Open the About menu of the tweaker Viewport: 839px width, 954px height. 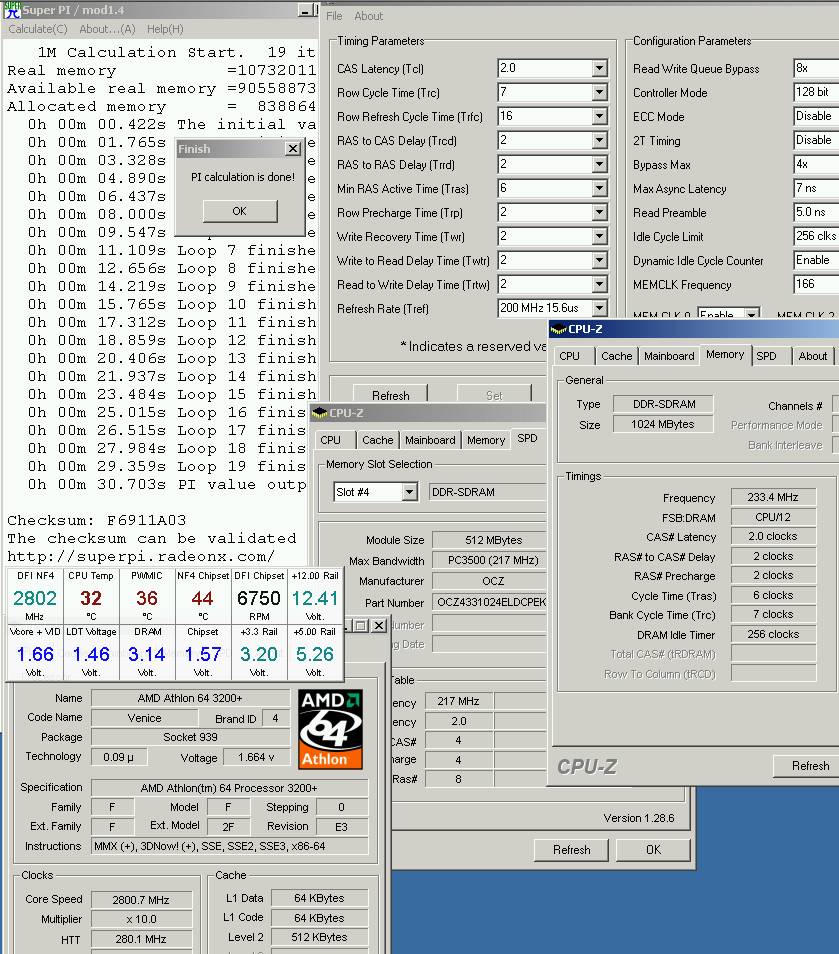(369, 16)
